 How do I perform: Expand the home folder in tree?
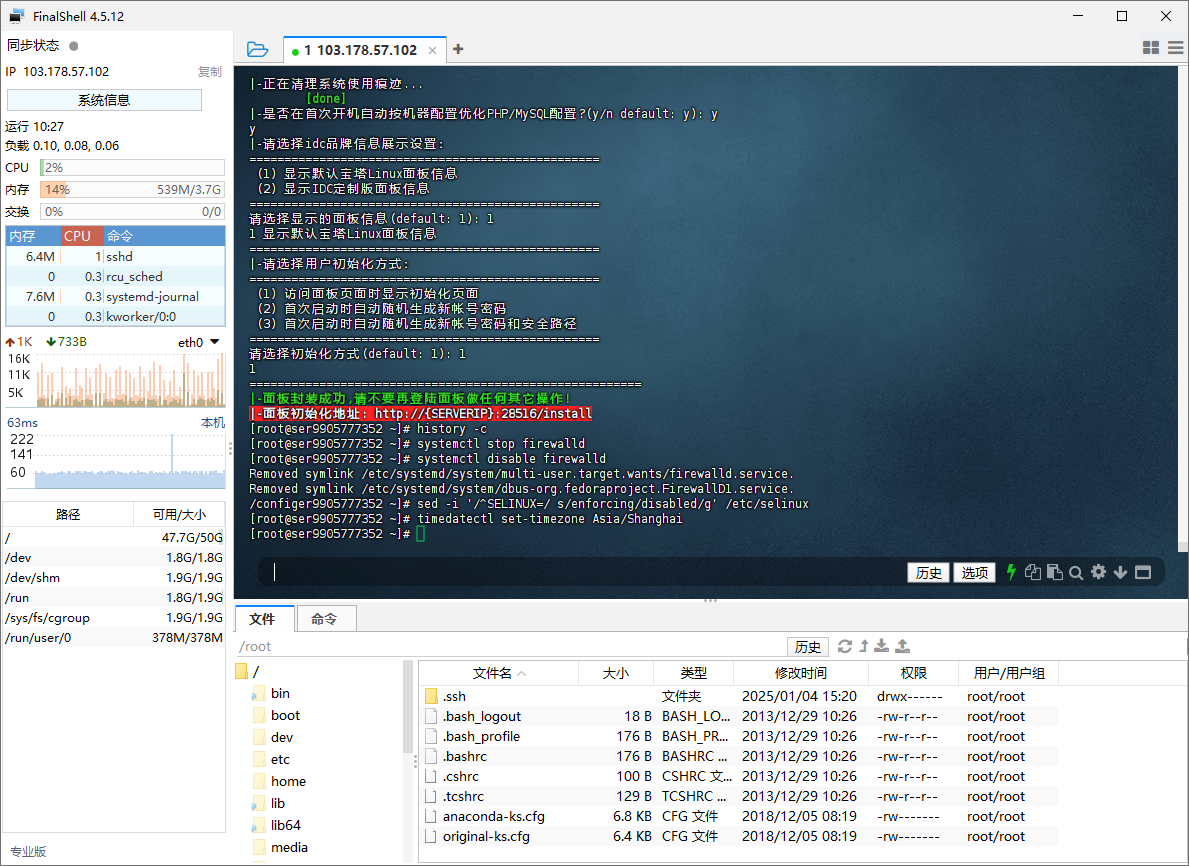(x=288, y=781)
